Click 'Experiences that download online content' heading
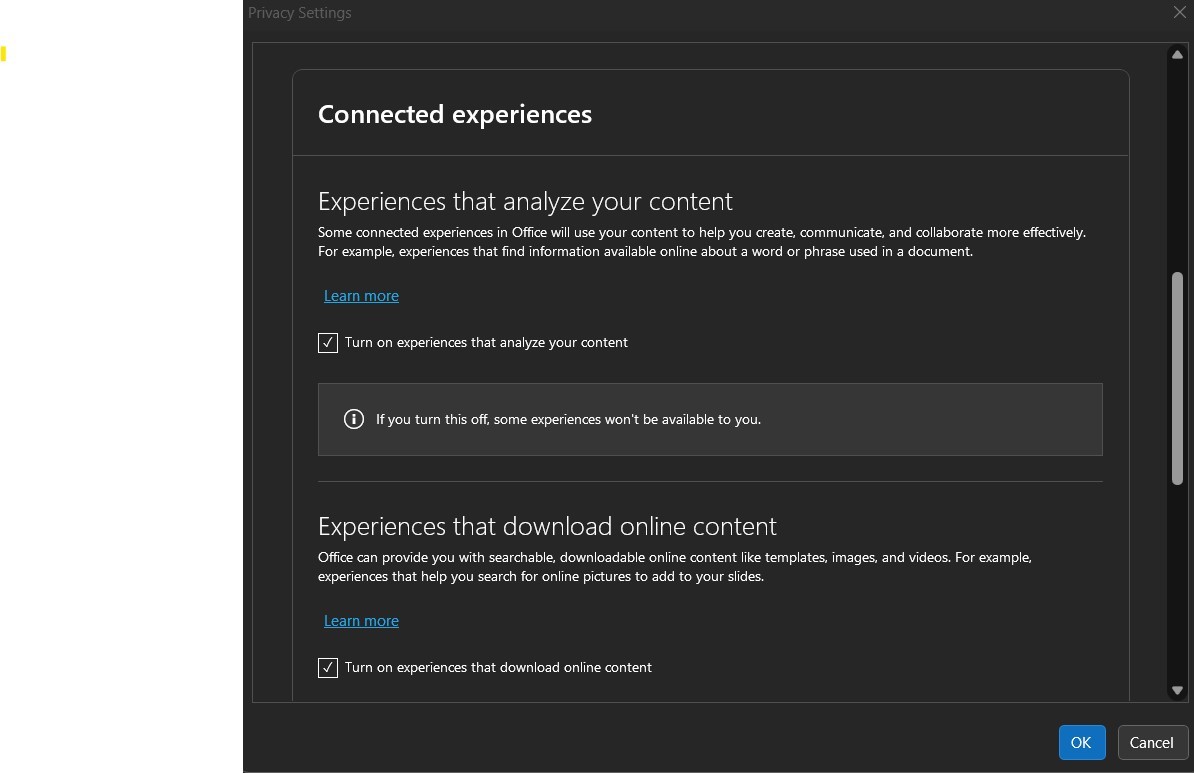Screen dimensions: 1194x773 click(547, 526)
